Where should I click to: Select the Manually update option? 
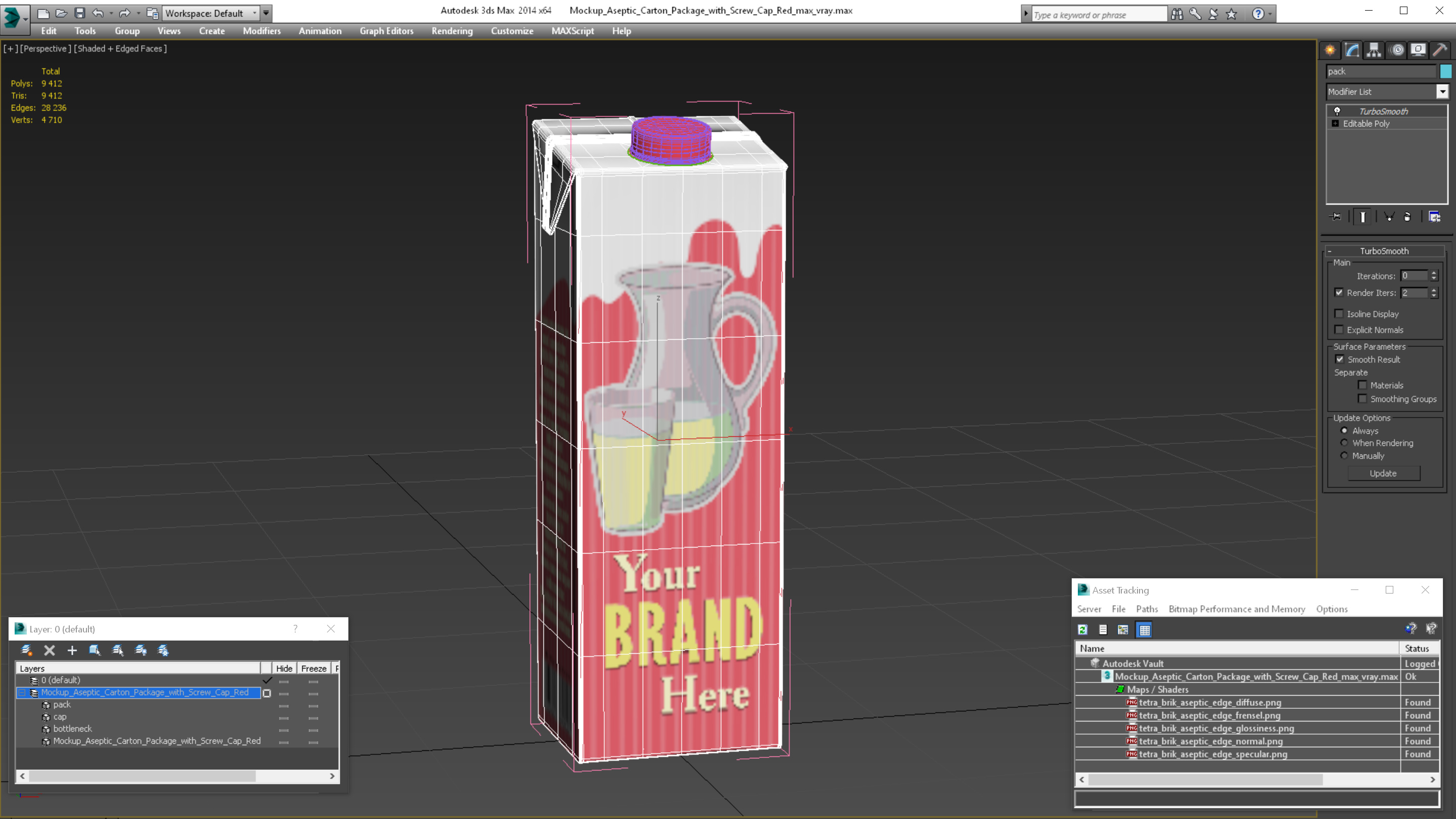click(x=1344, y=456)
